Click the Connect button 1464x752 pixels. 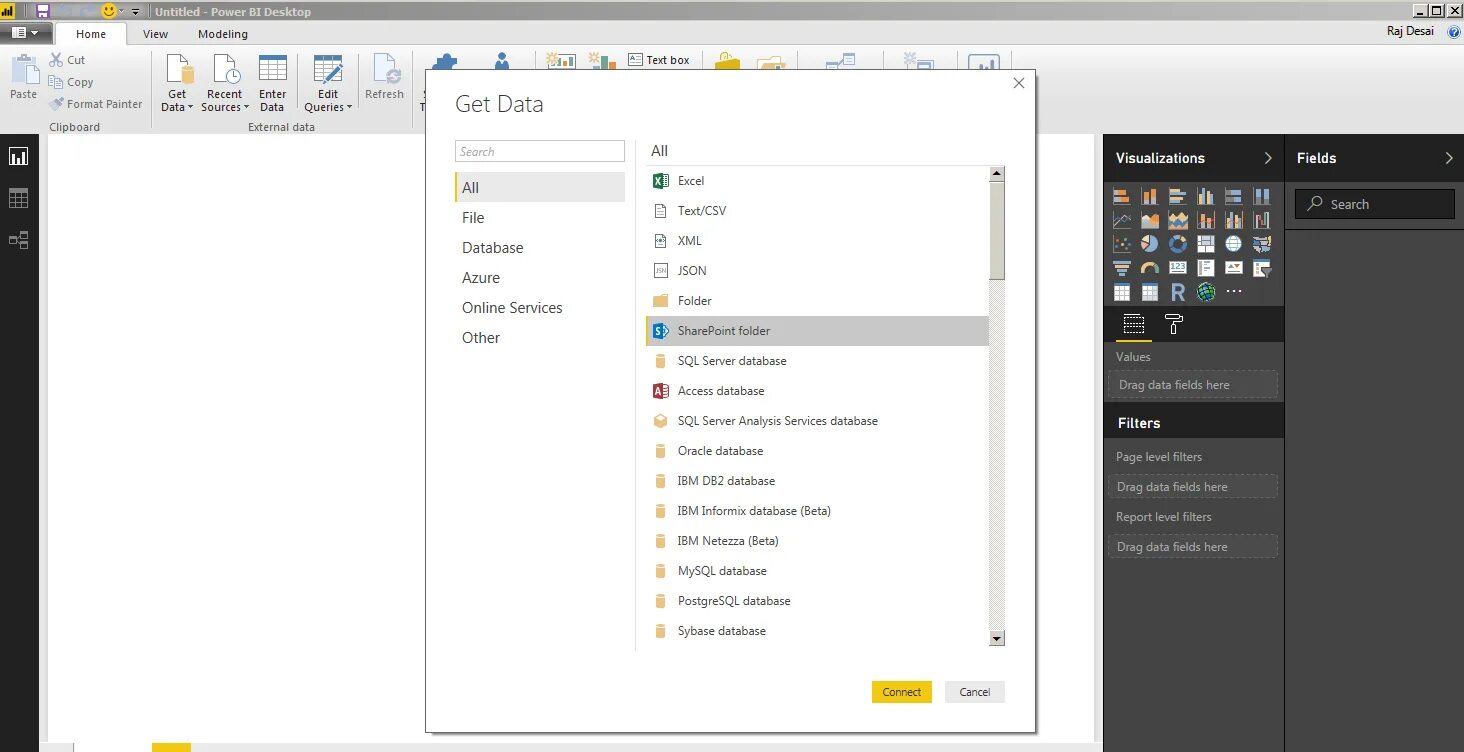click(902, 692)
